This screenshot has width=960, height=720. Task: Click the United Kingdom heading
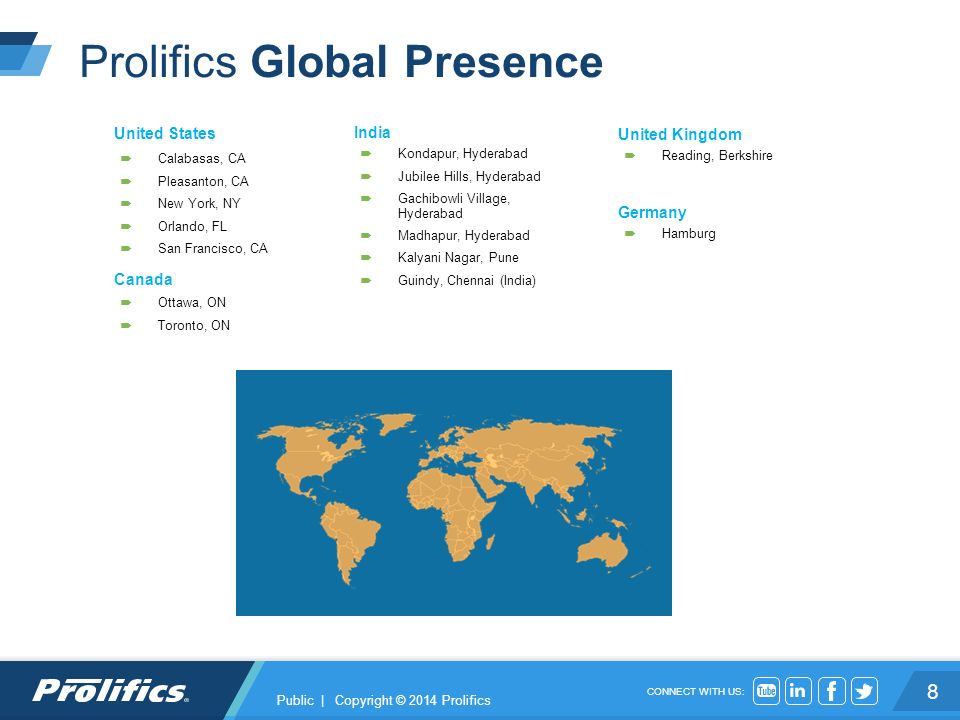tap(680, 134)
